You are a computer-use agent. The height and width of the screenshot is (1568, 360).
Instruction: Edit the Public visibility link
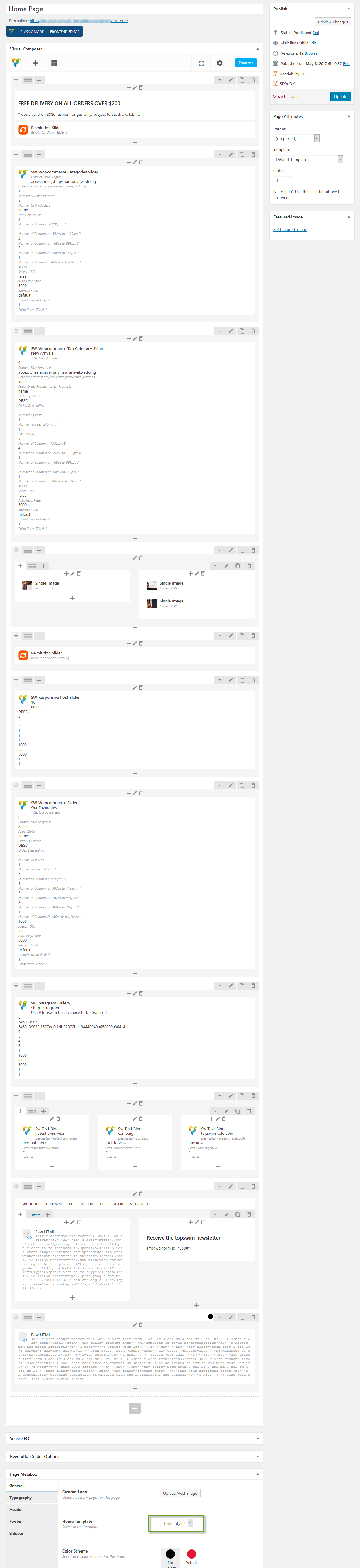[313, 43]
